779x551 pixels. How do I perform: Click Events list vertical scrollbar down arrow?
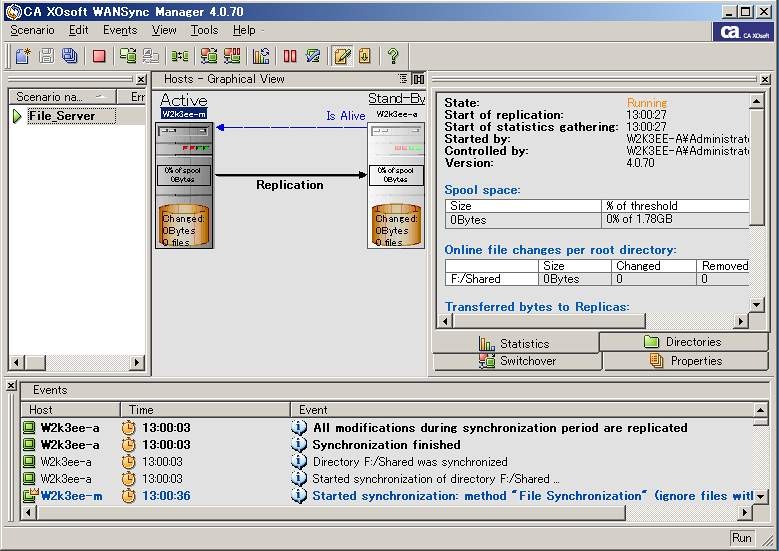761,496
